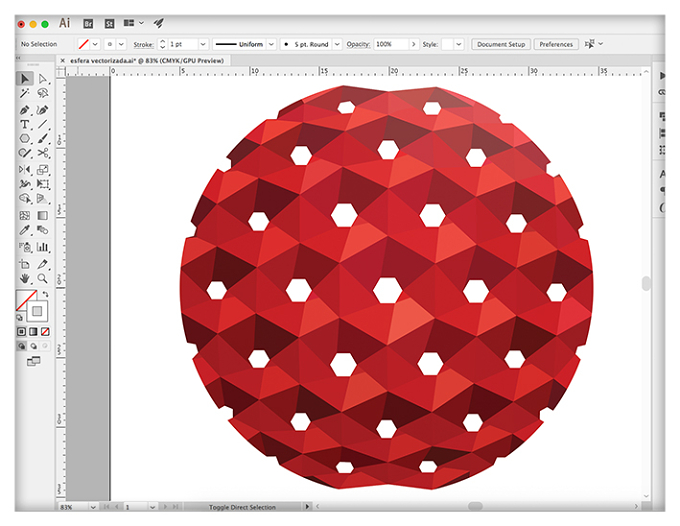Image resolution: width=680 pixels, height=526 pixels.
Task: Pick the Warp tool
Action: [x=25, y=184]
